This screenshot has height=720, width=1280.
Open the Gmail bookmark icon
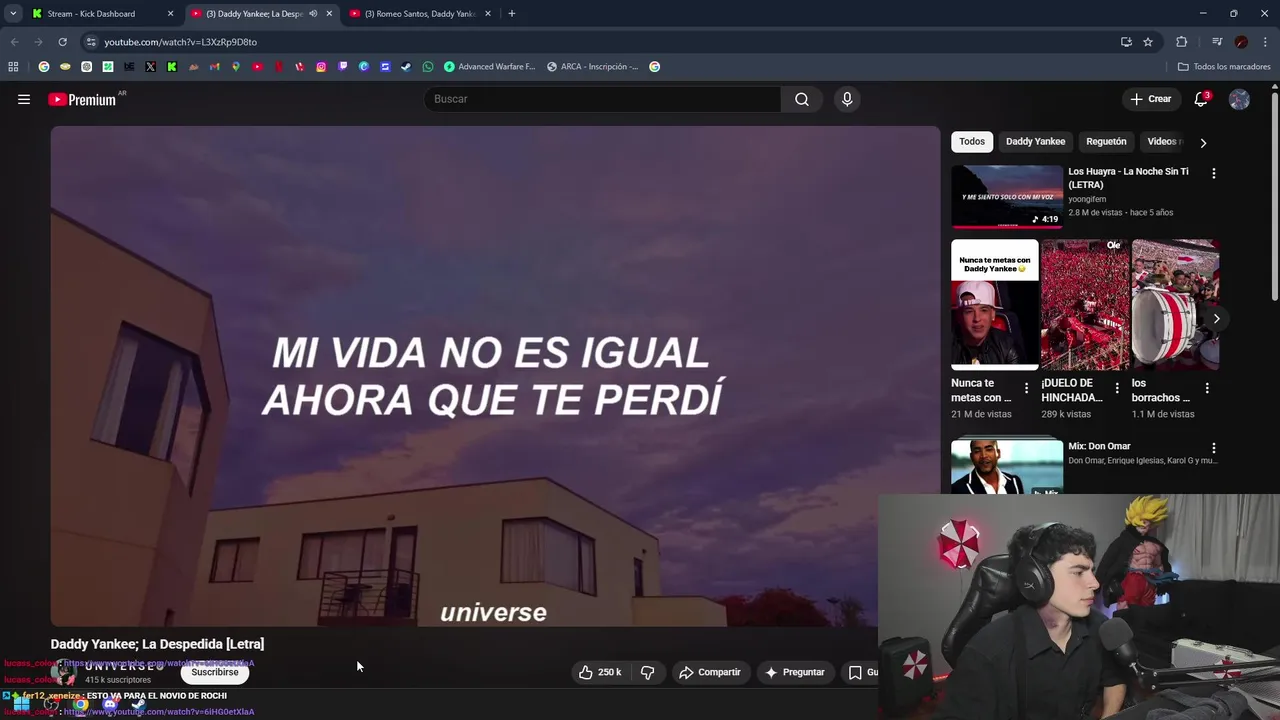pos(214,67)
